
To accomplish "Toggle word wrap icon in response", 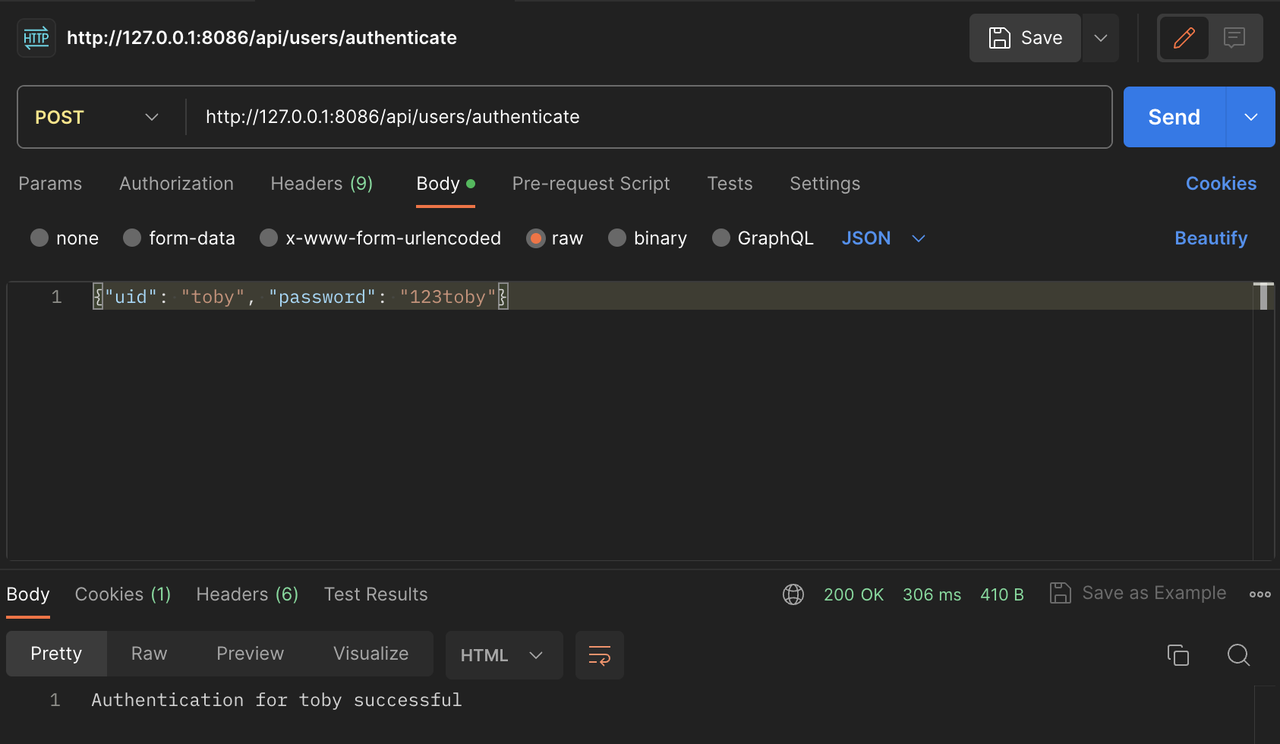I will coord(600,655).
